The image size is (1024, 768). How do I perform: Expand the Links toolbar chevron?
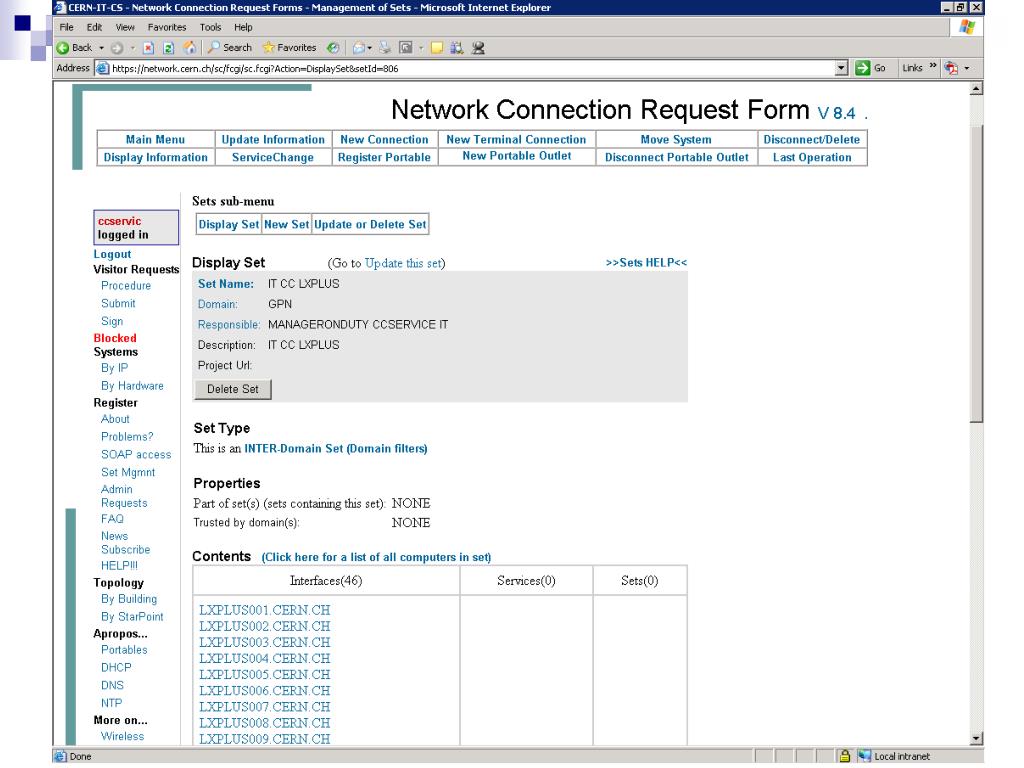[x=933, y=66]
